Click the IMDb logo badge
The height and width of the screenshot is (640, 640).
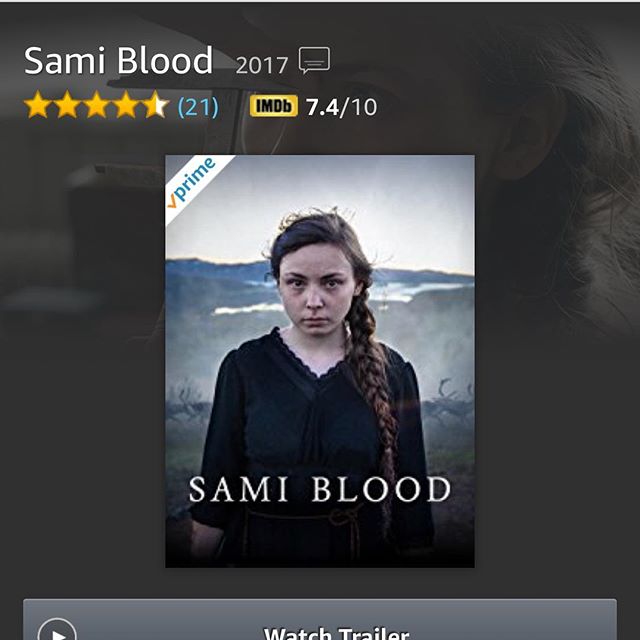tap(273, 106)
